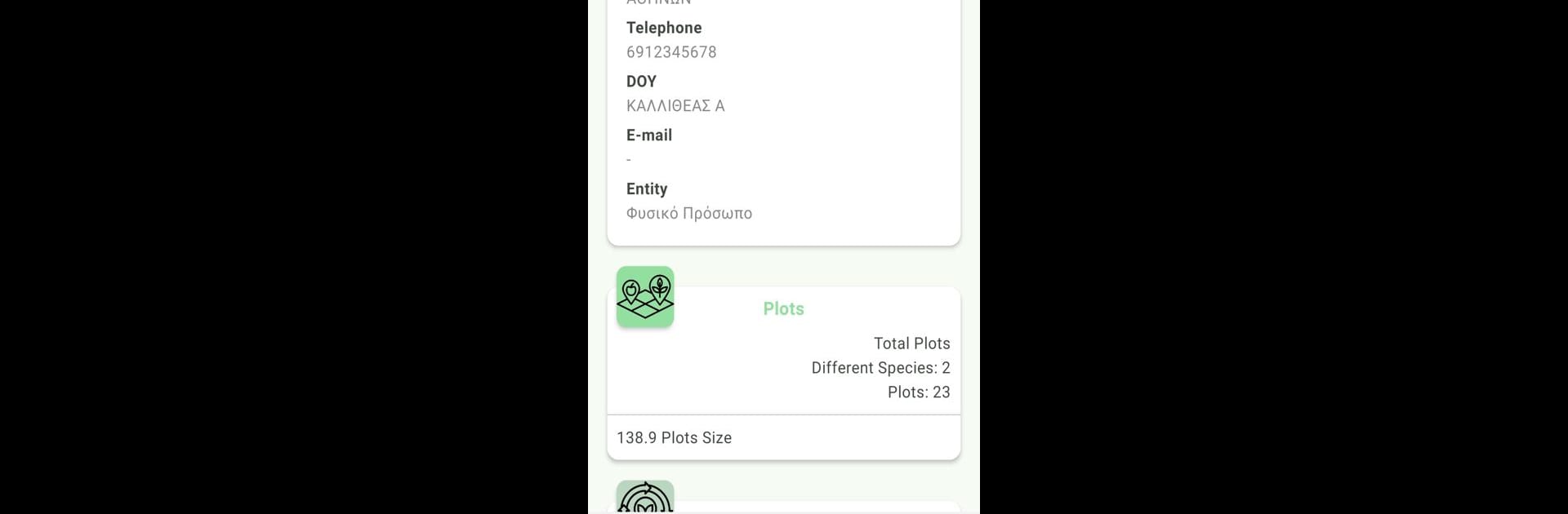The image size is (1568, 514).
Task: Open the Plots card title
Action: point(783,308)
